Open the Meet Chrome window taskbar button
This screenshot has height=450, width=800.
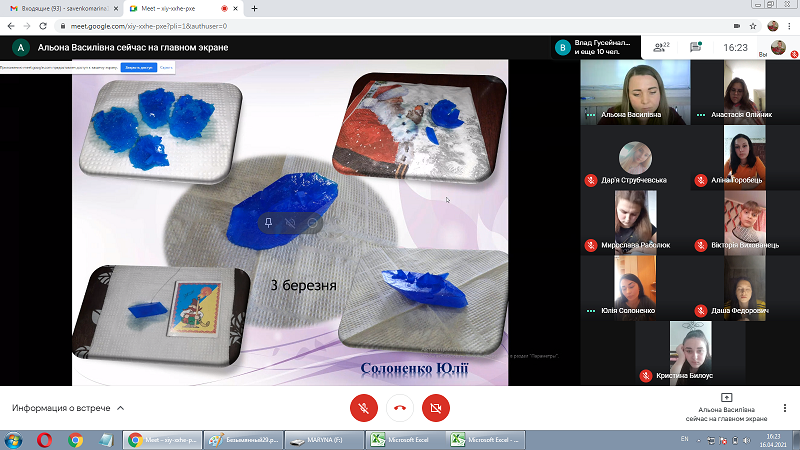pos(163,440)
